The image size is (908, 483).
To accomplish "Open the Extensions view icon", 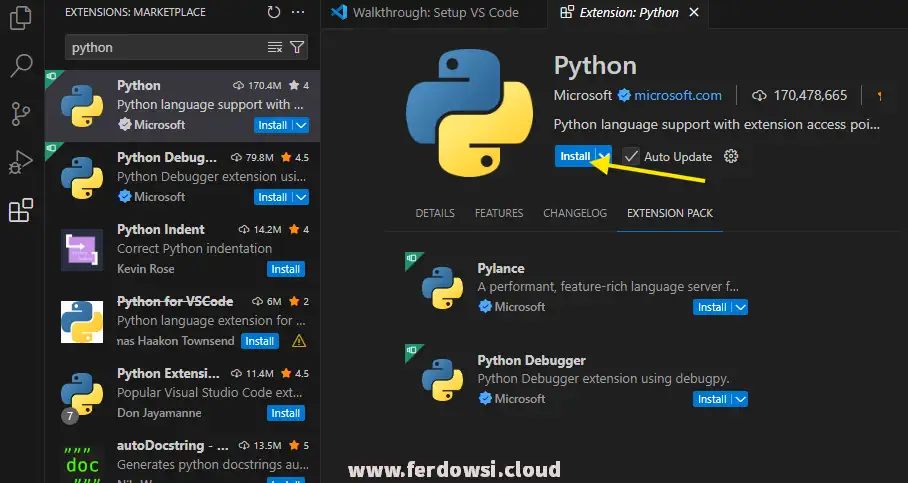I will (21, 210).
